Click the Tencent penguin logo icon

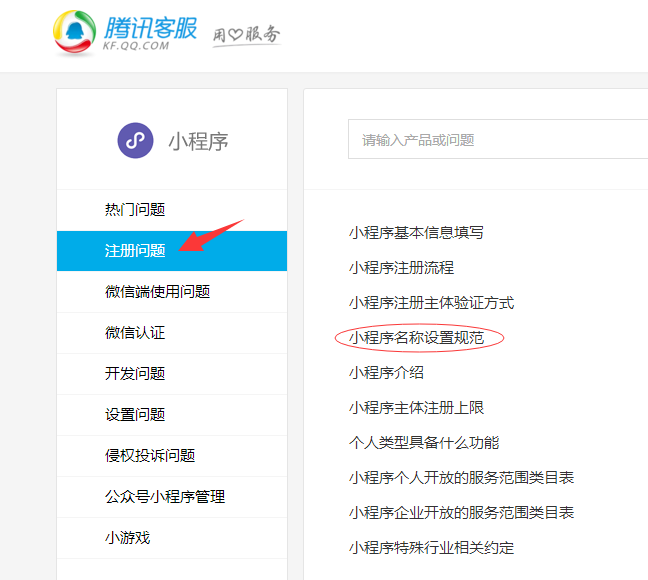point(74,32)
